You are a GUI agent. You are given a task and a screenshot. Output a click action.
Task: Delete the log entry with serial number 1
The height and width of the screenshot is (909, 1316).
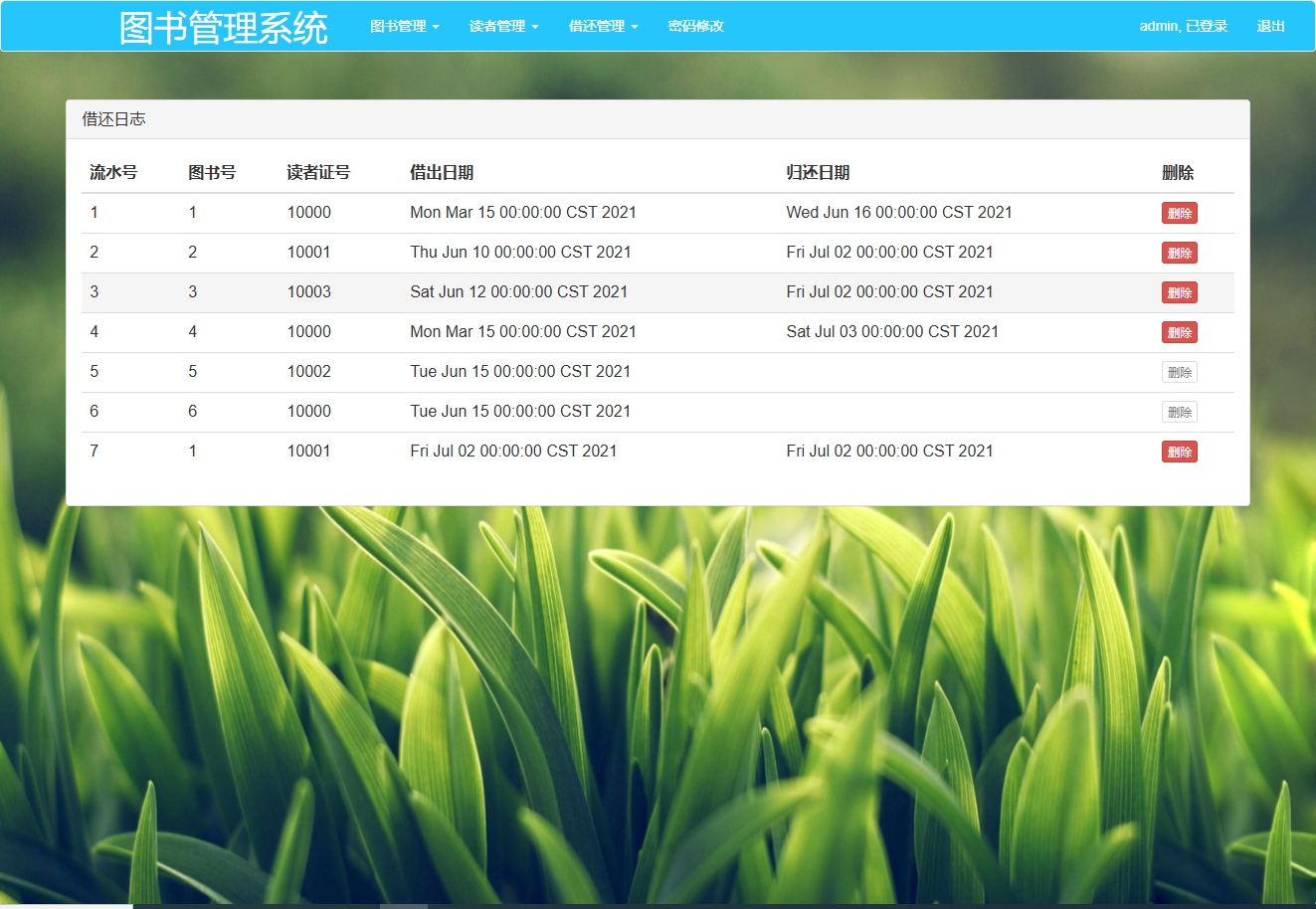(x=1179, y=213)
